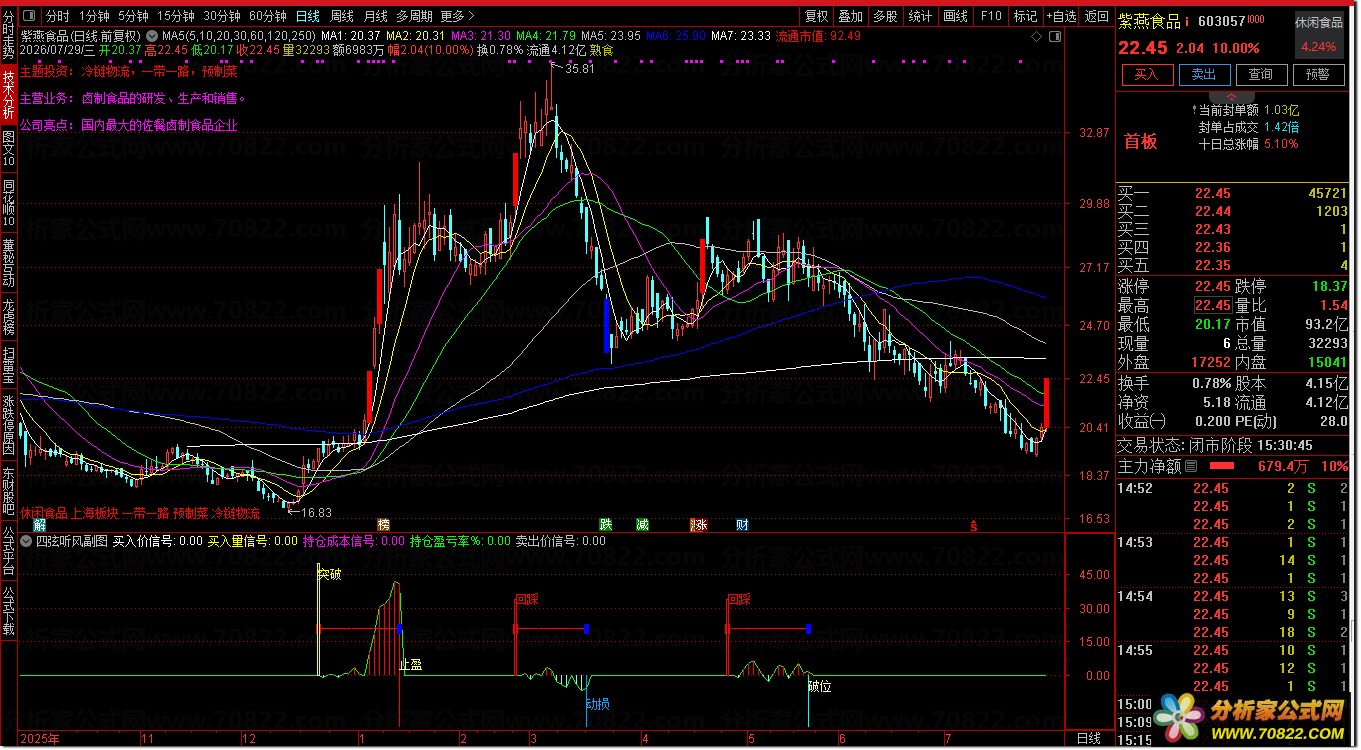The height and width of the screenshot is (750, 1361).
Task: Click the stock code 603057
Action: pyautogui.click(x=1220, y=21)
